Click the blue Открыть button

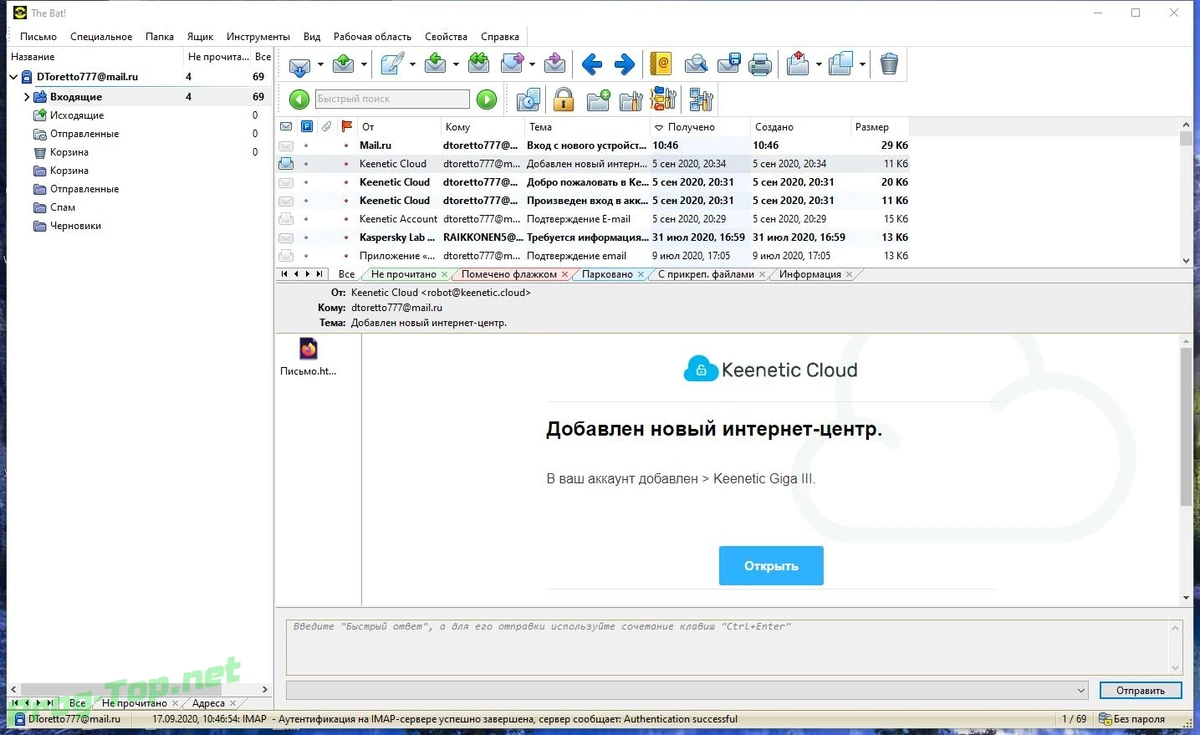(771, 566)
